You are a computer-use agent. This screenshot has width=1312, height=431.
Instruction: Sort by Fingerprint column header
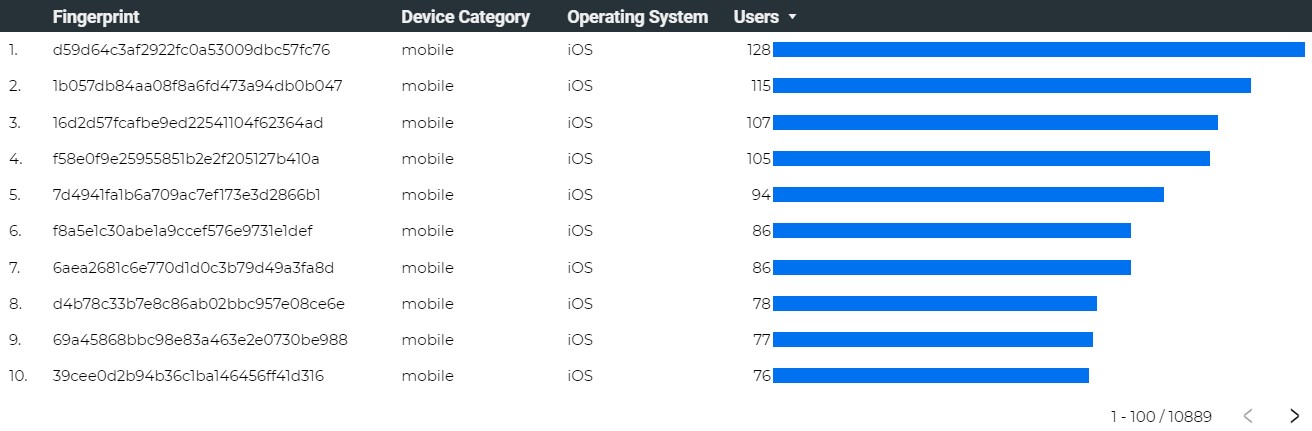click(x=96, y=17)
